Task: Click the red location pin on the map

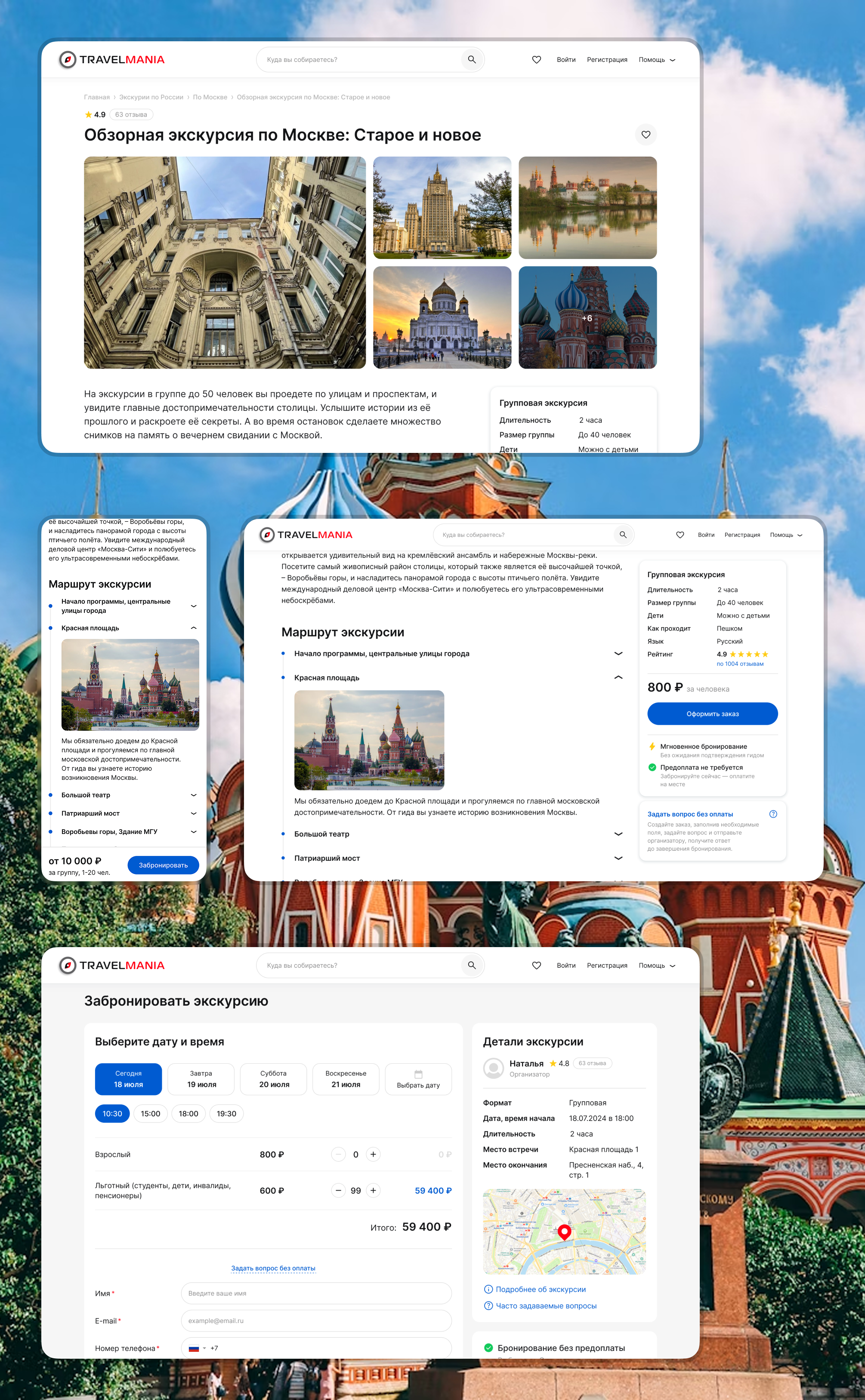Action: (564, 1231)
